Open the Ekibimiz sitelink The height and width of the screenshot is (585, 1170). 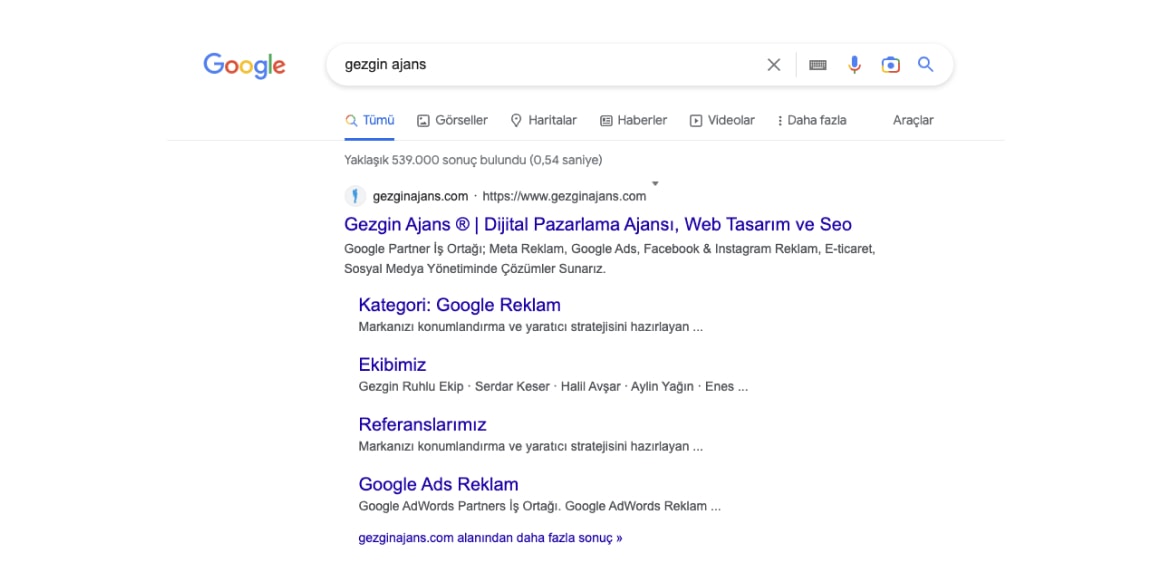click(x=392, y=365)
